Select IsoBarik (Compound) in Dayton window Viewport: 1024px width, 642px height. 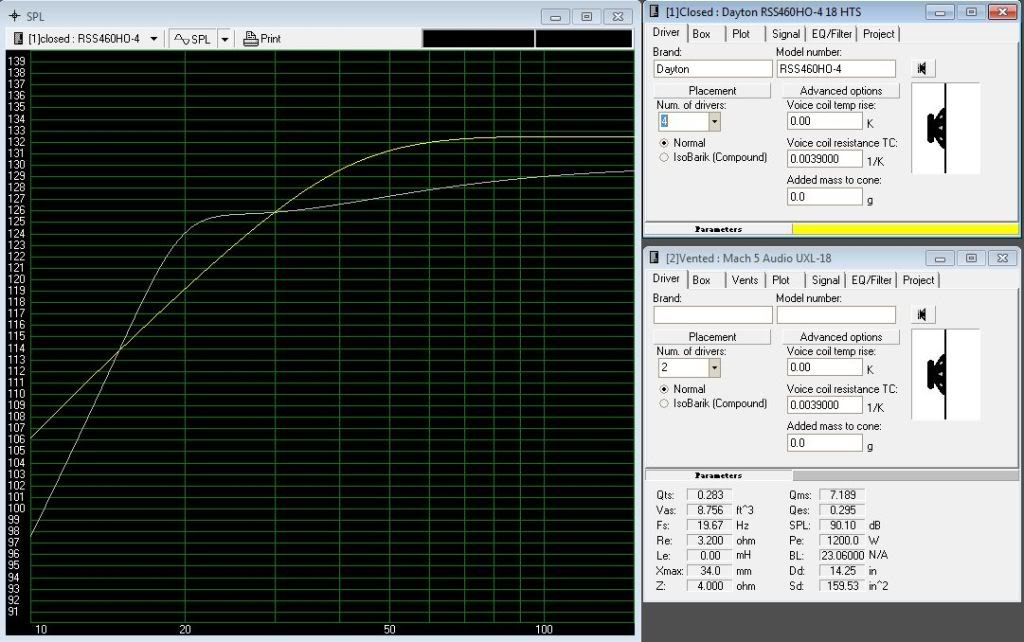(x=664, y=157)
